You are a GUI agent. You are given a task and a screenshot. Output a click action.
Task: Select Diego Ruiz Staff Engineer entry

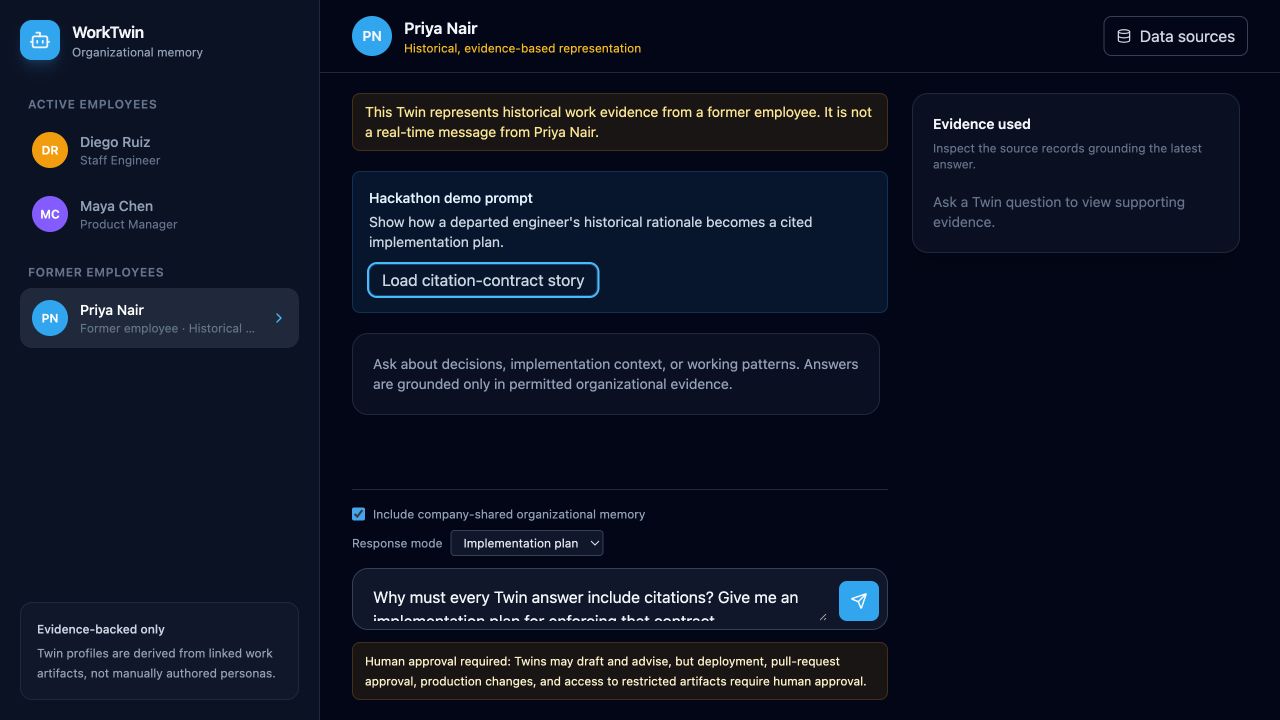pyautogui.click(x=159, y=150)
